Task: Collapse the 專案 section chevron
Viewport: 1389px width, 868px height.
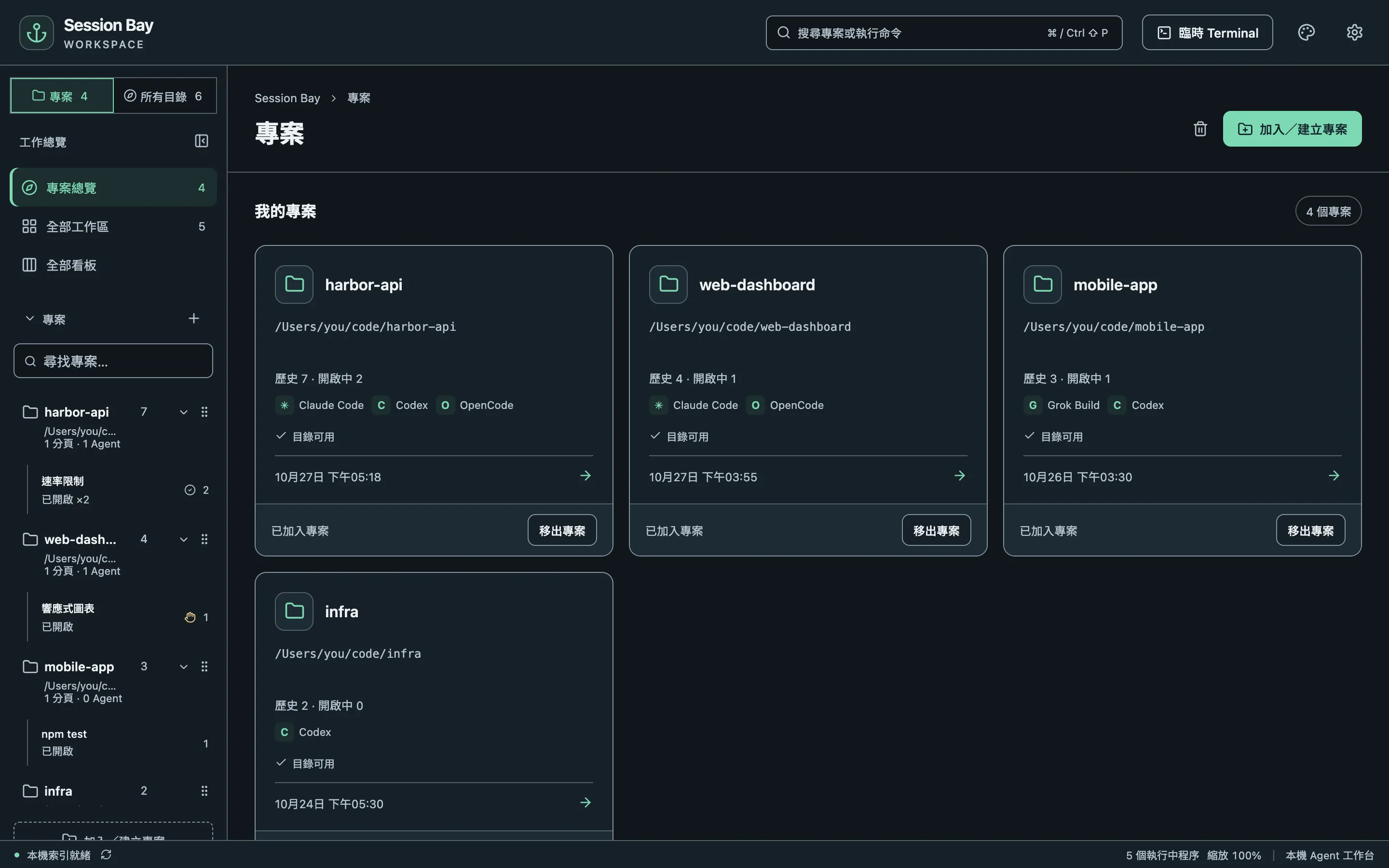Action: click(30, 319)
